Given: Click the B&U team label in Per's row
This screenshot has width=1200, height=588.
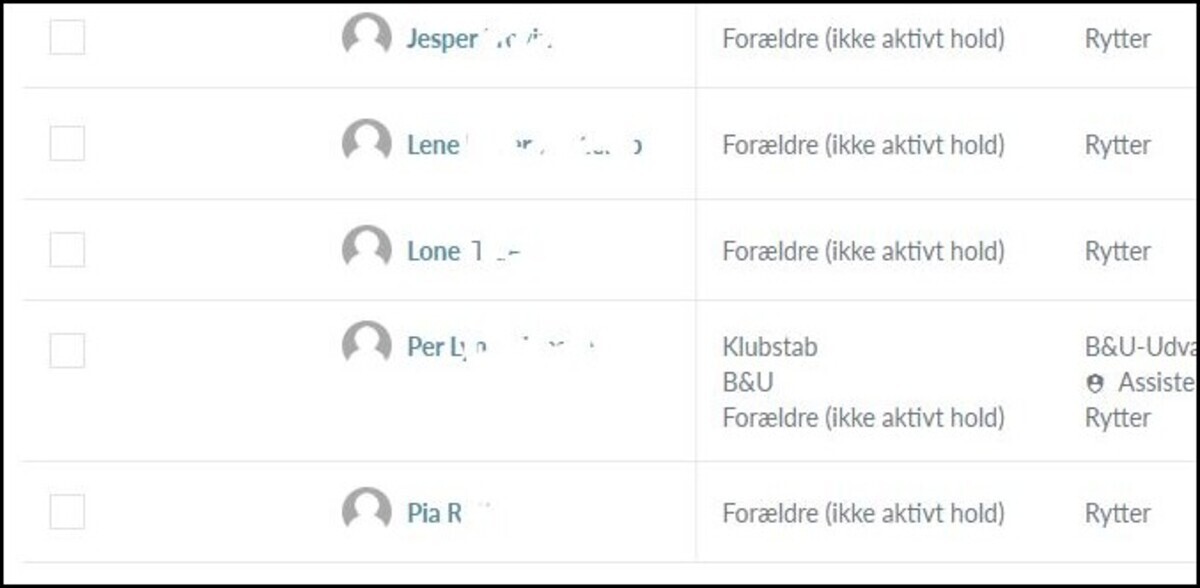Looking at the screenshot, I should [x=748, y=383].
